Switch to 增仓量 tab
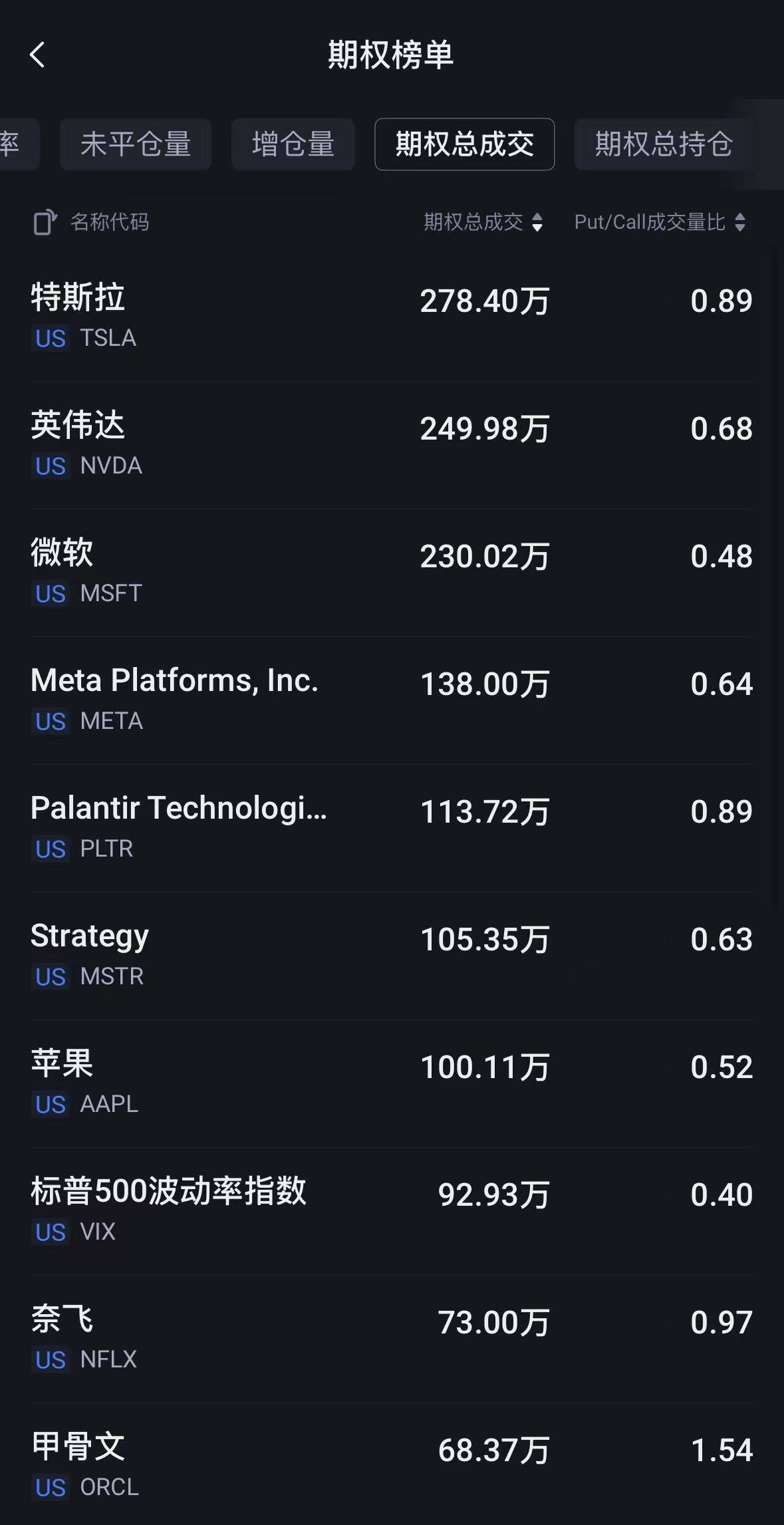Image resolution: width=784 pixels, height=1525 pixels. [x=293, y=144]
